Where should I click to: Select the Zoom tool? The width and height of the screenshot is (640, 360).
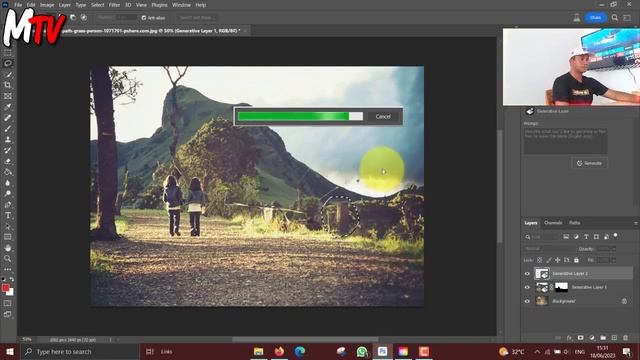(x=8, y=258)
